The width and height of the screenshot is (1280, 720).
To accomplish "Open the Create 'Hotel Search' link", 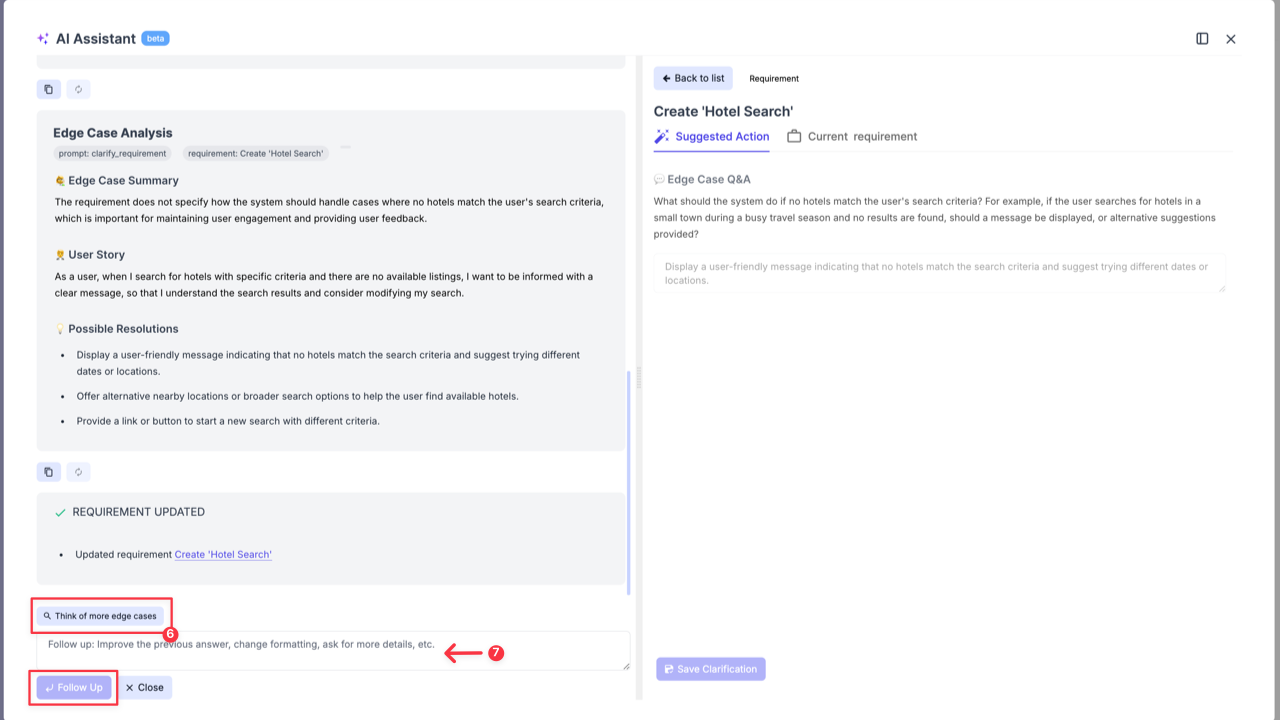I will point(222,554).
